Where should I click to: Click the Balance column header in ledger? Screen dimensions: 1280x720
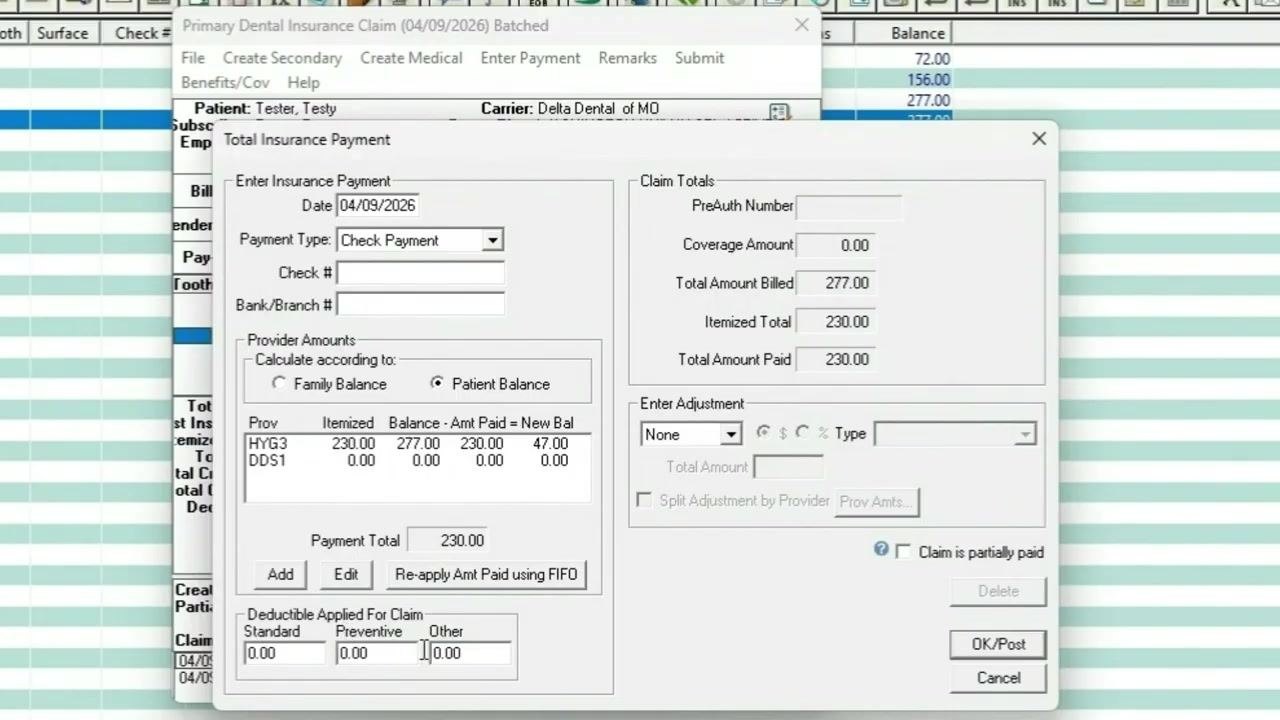click(917, 33)
